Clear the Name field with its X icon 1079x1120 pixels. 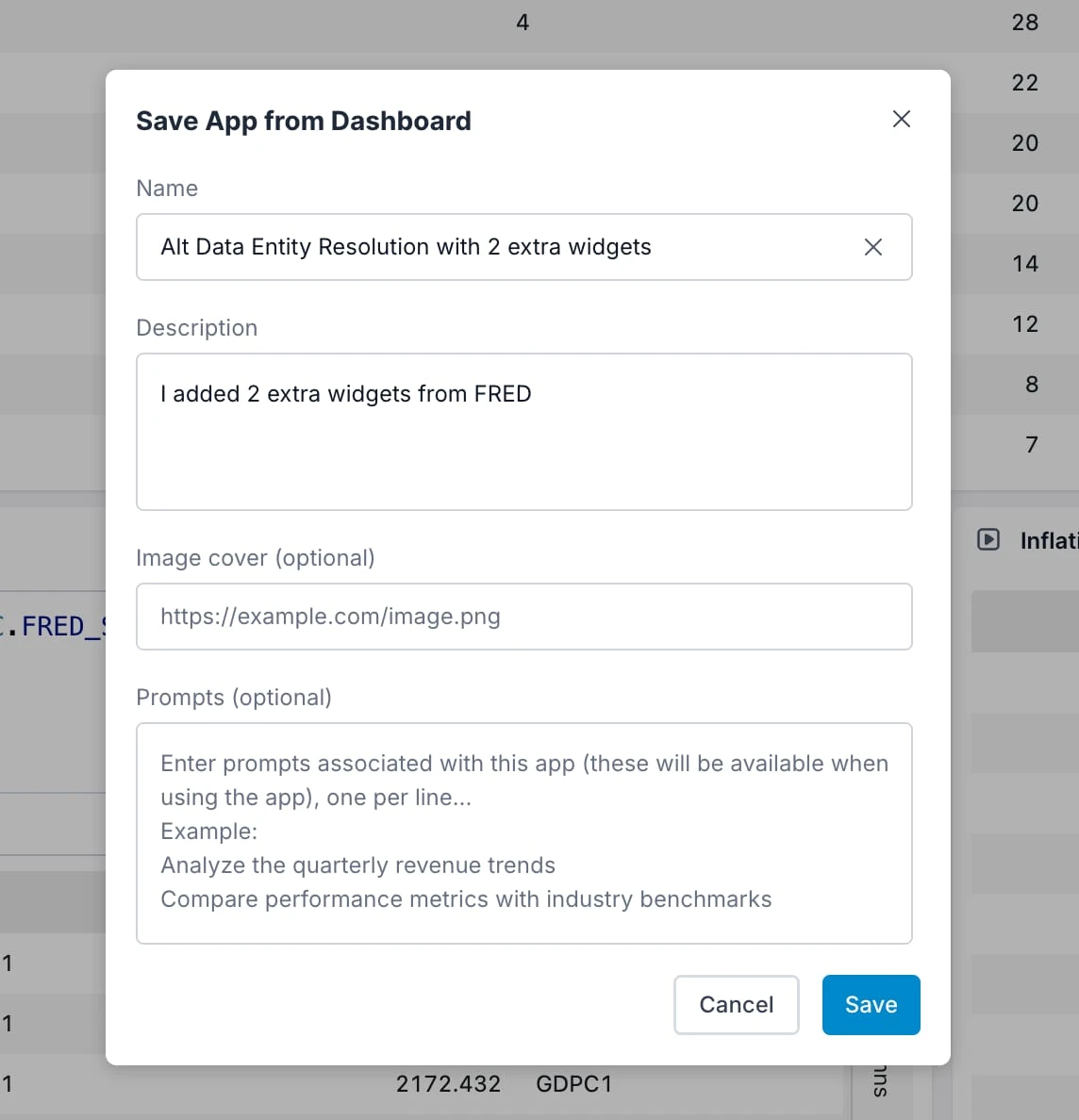point(872,247)
